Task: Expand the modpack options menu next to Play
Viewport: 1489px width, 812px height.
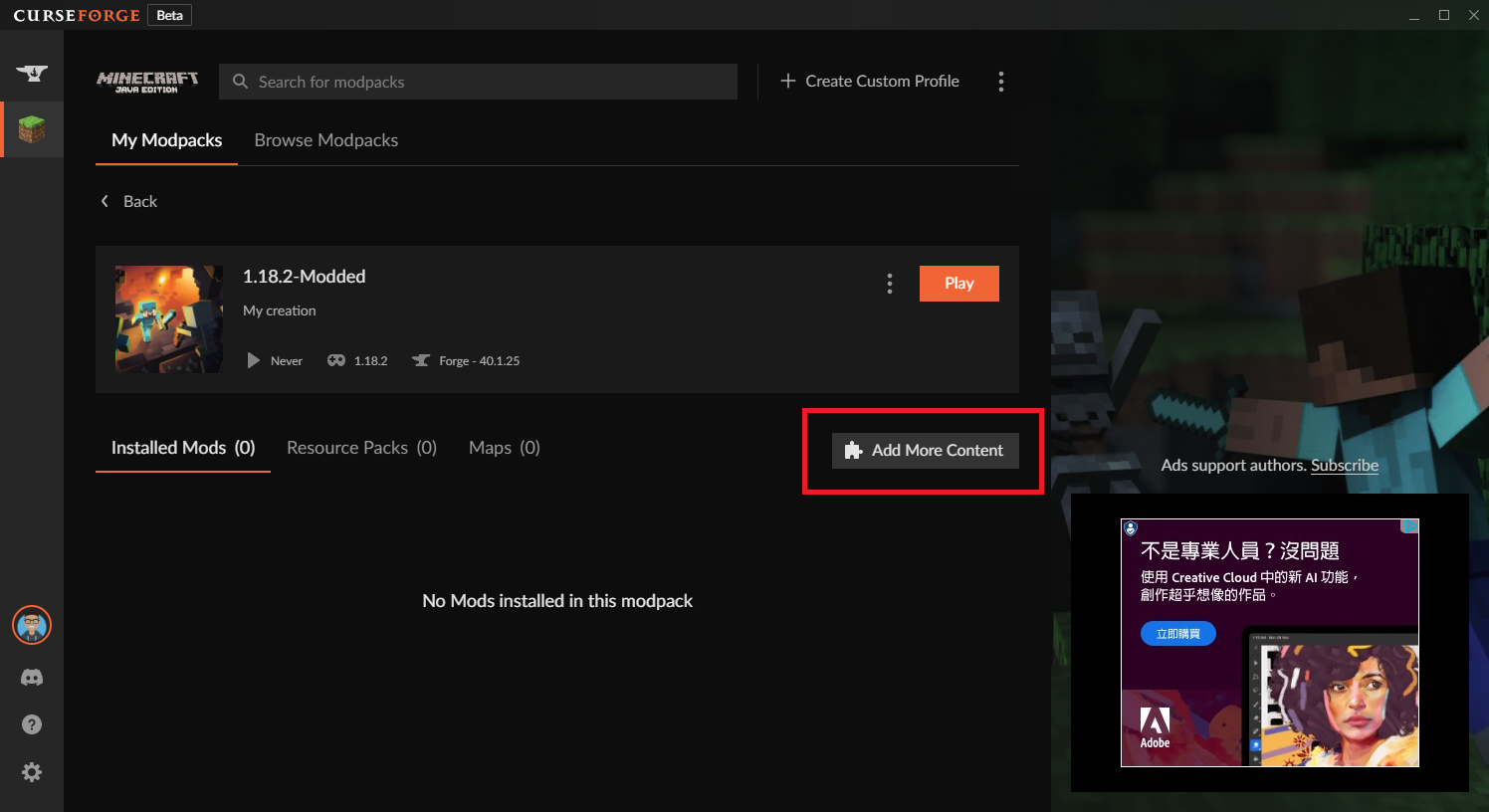Action: [x=889, y=284]
